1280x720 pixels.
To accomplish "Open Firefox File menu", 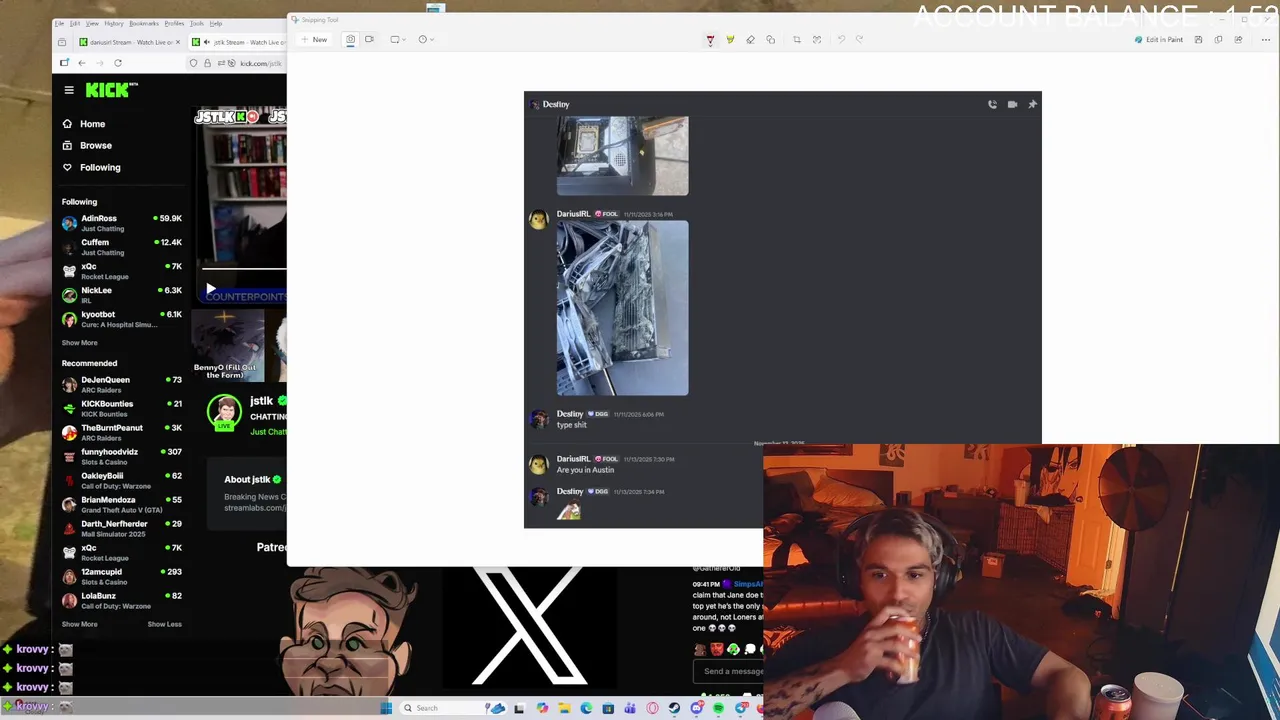I will pos(59,23).
